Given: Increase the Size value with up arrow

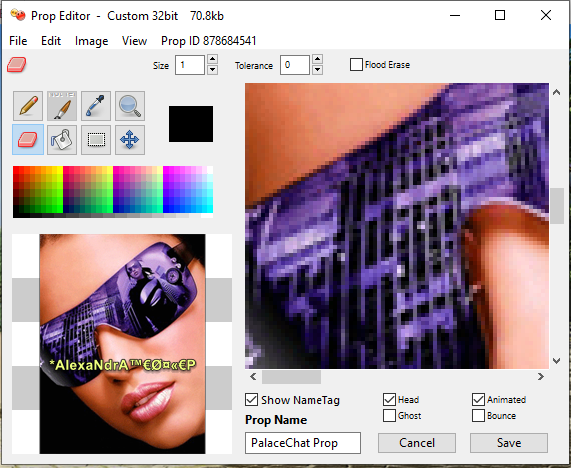Looking at the screenshot, I should (x=212, y=59).
